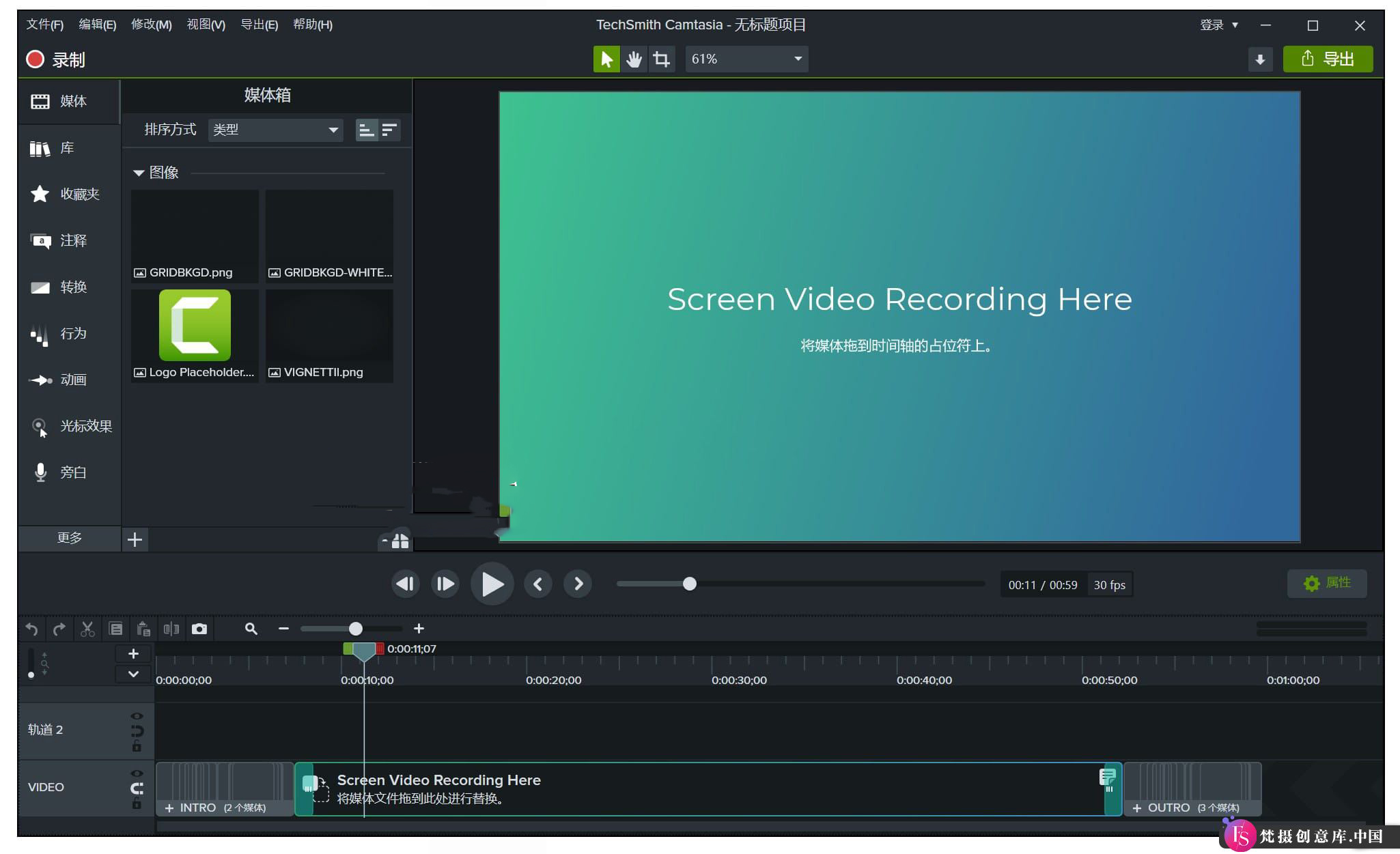1400x854 pixels.
Task: Switch media bin sort to ascending order
Action: [367, 130]
